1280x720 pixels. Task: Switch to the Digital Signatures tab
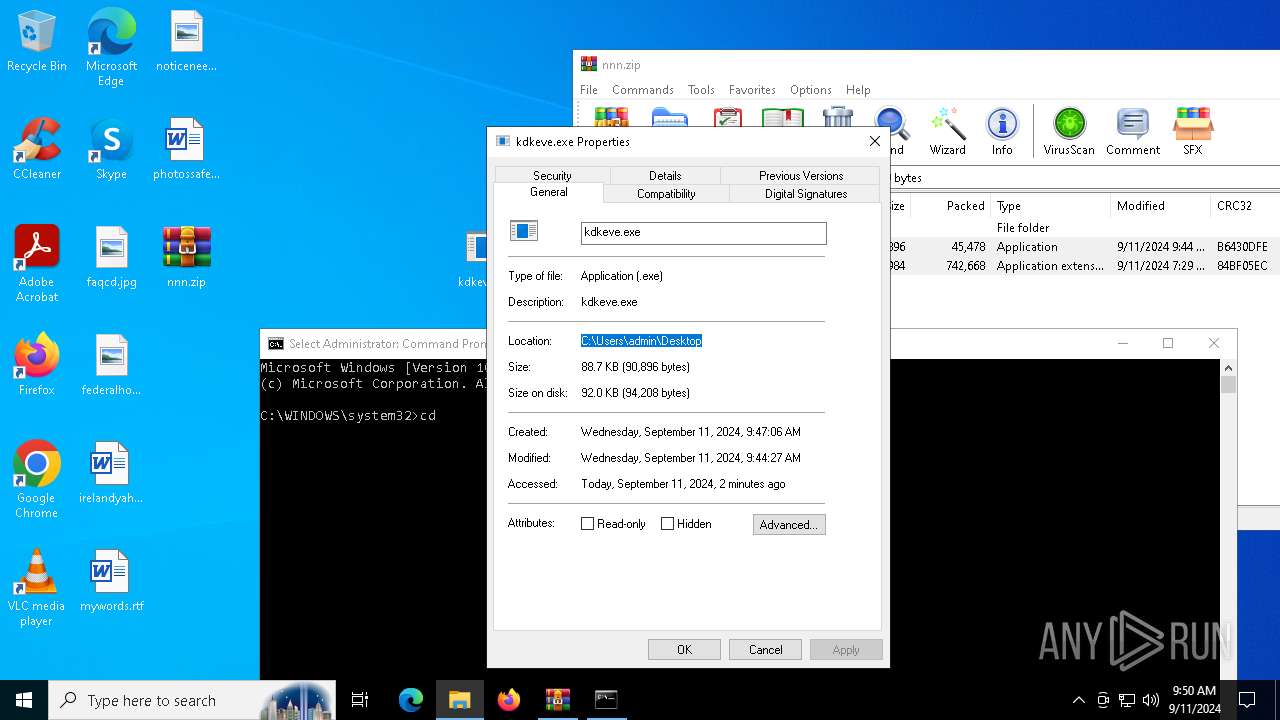click(806, 194)
